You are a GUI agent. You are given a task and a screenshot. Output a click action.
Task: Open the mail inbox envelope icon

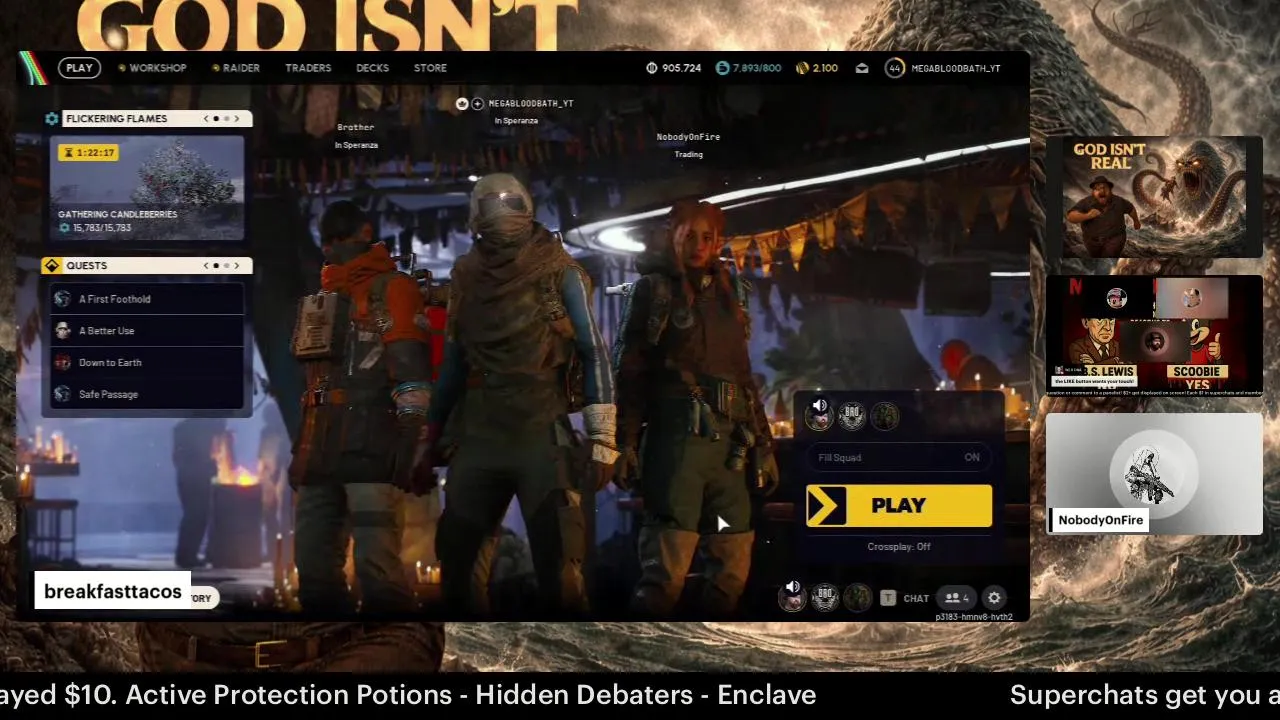pos(862,68)
